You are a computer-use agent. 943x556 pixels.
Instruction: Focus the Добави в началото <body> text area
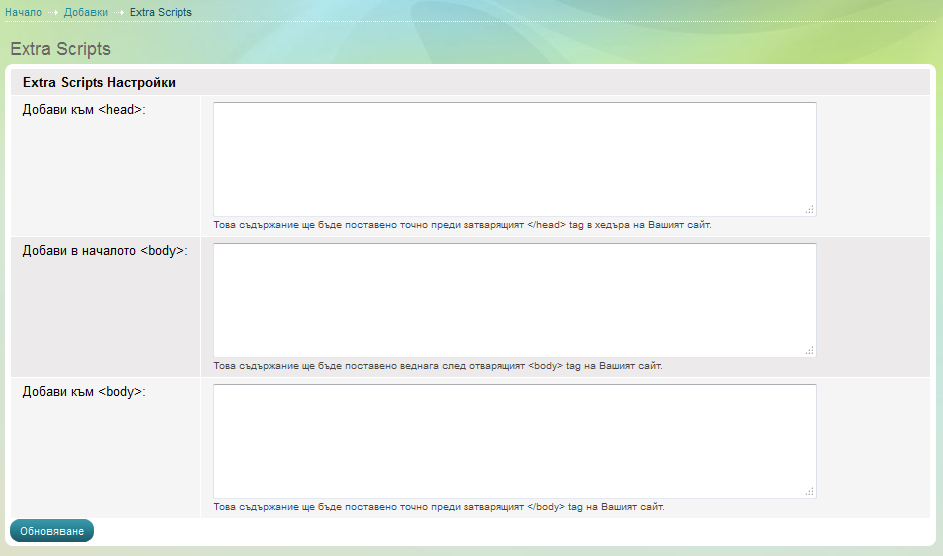coord(514,299)
